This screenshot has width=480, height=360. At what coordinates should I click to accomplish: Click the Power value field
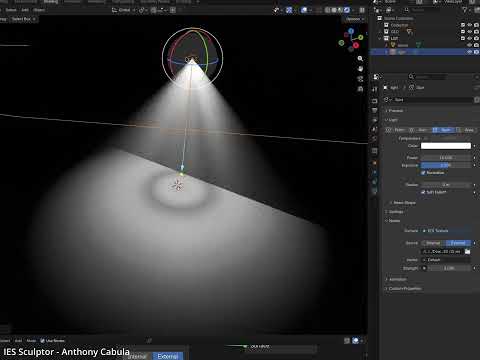[446, 157]
